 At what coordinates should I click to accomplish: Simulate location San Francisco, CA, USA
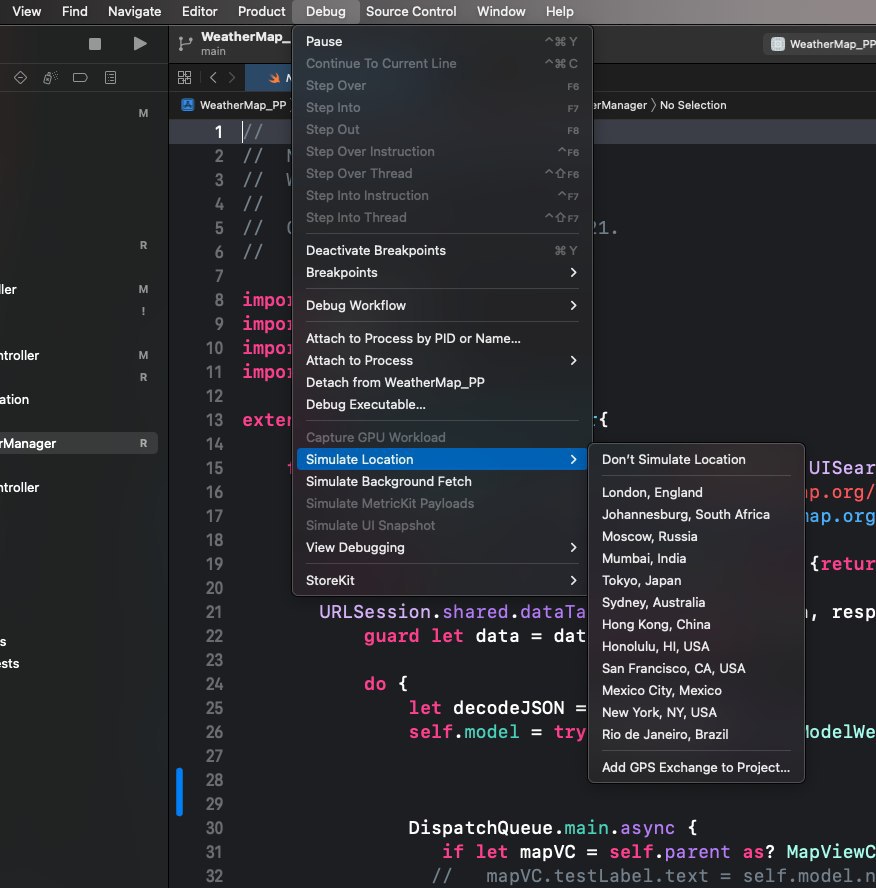(x=696, y=668)
